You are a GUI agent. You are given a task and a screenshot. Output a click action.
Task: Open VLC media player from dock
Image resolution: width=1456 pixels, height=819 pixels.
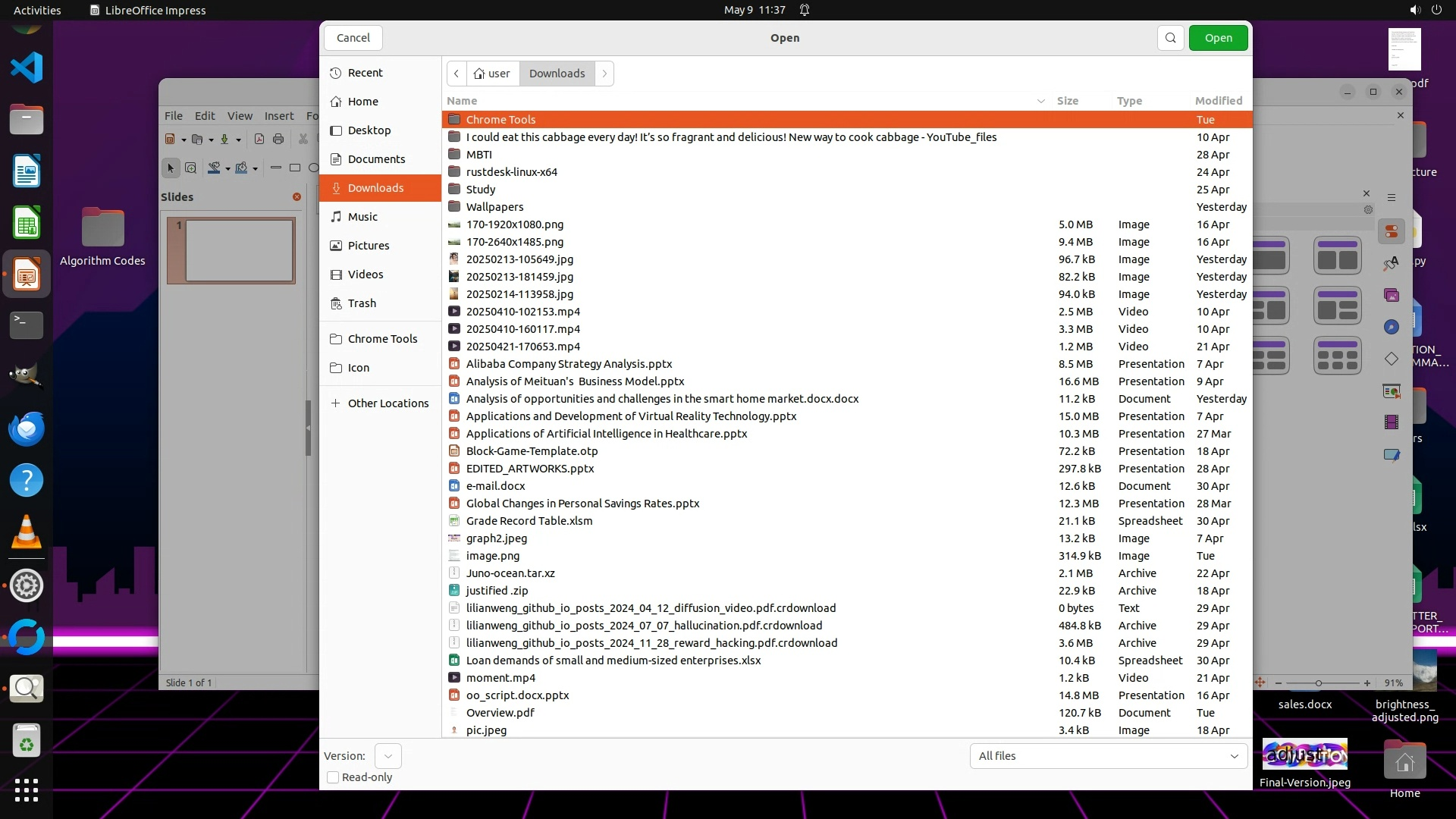pos(27,532)
